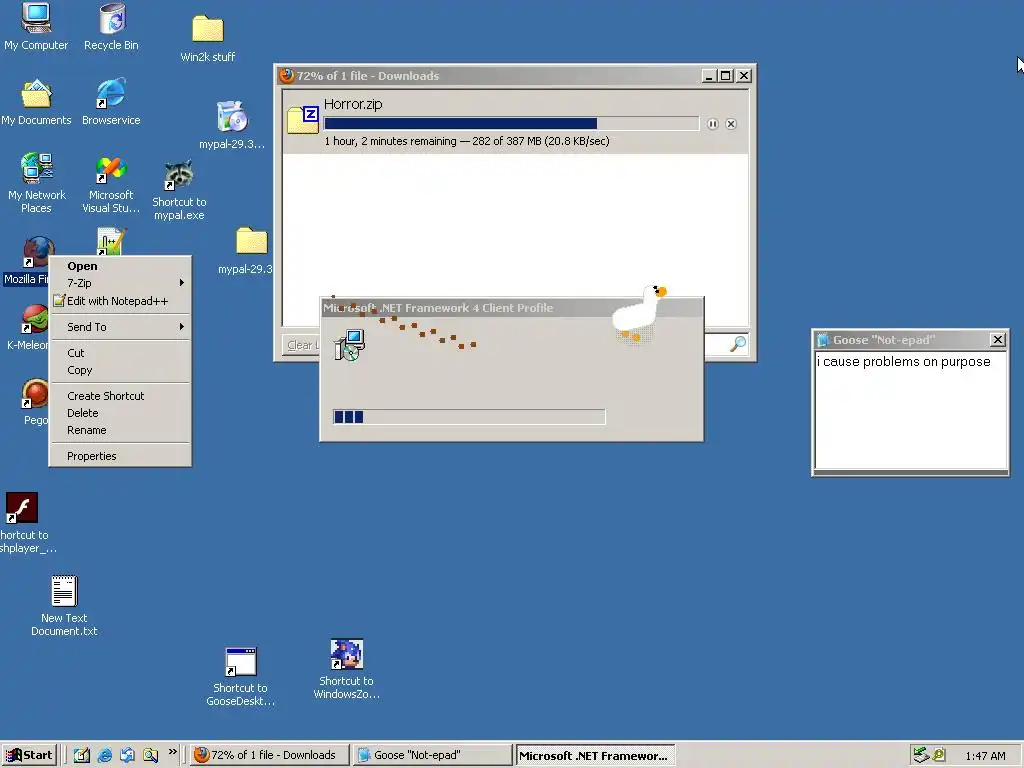Minimize the Downloads window
This screenshot has height=768, width=1024.
(x=709, y=76)
